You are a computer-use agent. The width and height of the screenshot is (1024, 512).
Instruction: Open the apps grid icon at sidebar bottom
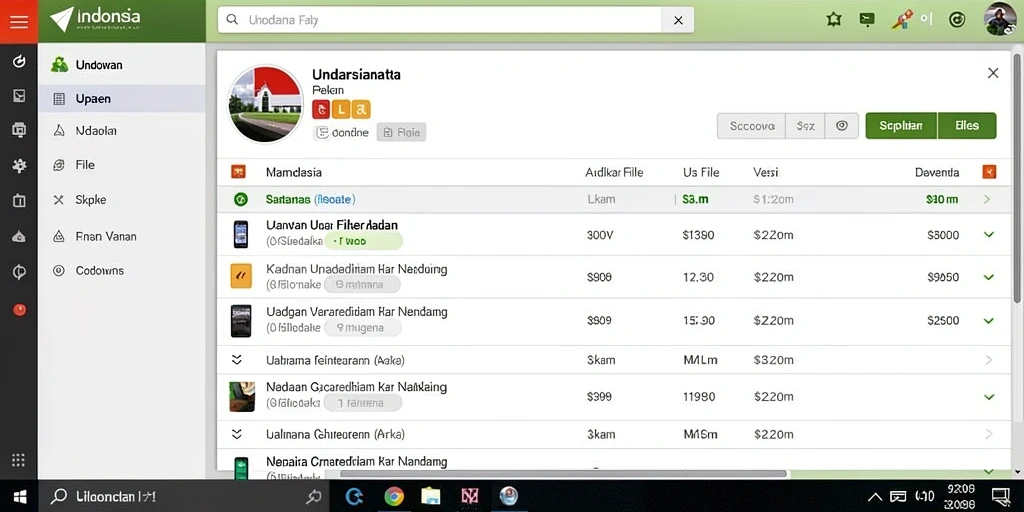click(x=19, y=460)
